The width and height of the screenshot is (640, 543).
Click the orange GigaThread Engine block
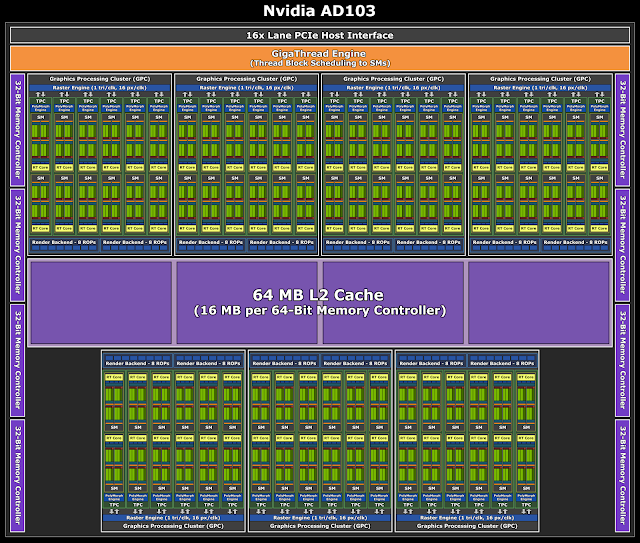click(320, 58)
